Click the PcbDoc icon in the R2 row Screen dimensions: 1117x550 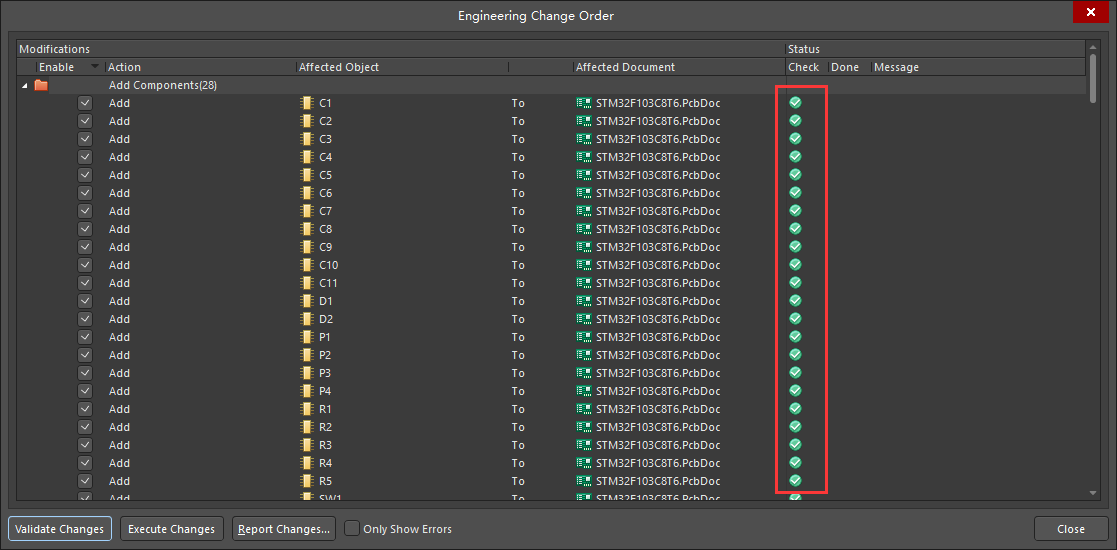(x=584, y=427)
